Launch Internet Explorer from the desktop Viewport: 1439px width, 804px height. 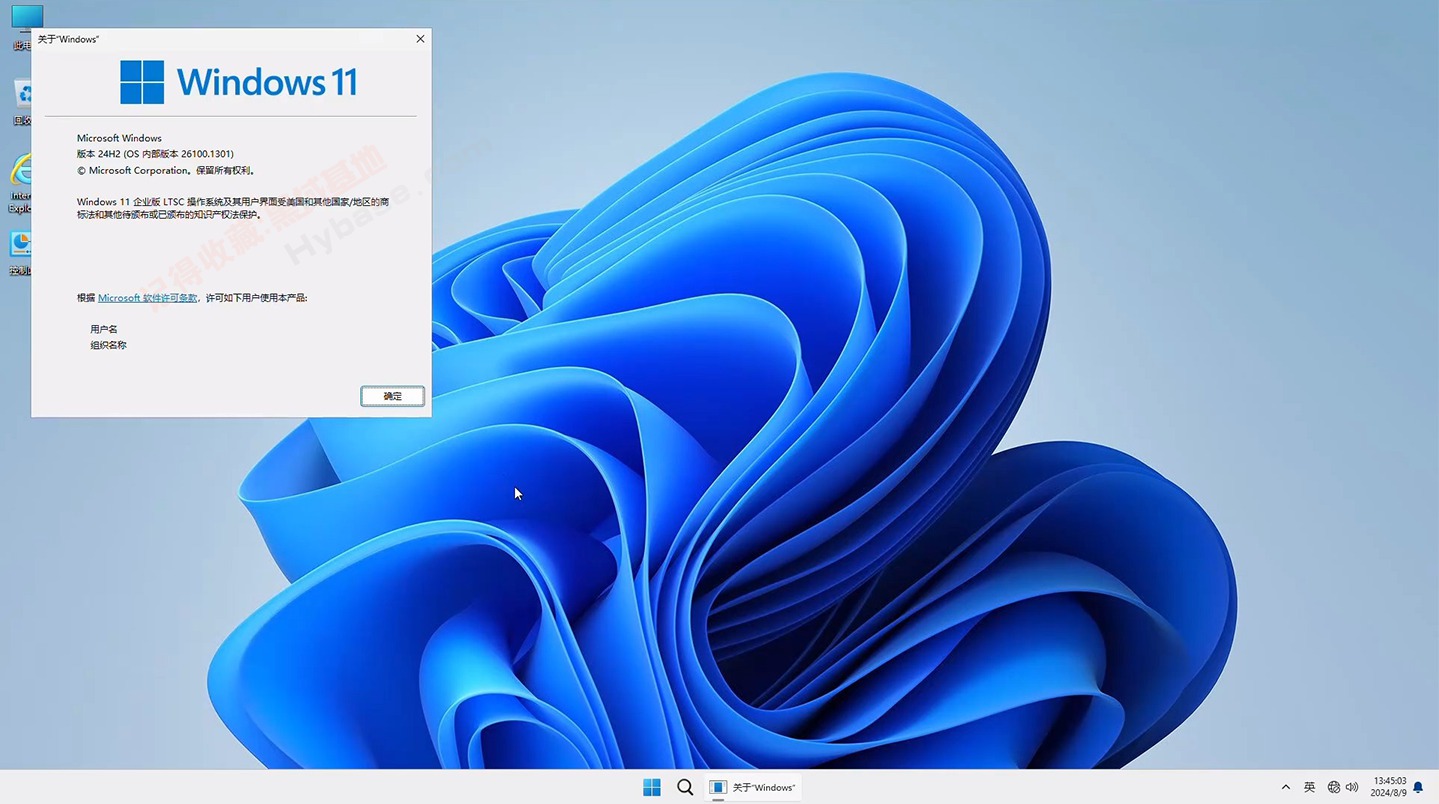click(x=22, y=171)
